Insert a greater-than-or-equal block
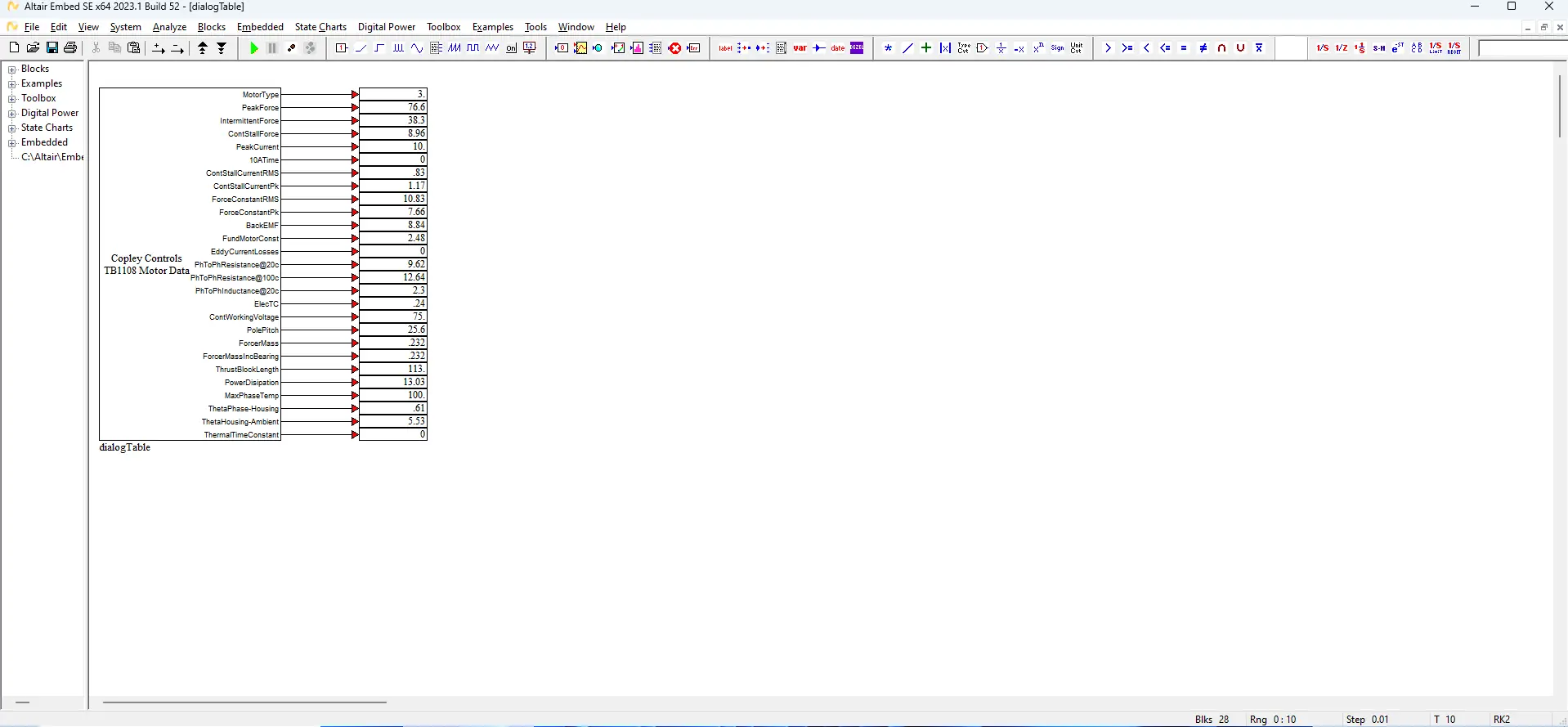The width and height of the screenshot is (1568, 727). point(1127,48)
